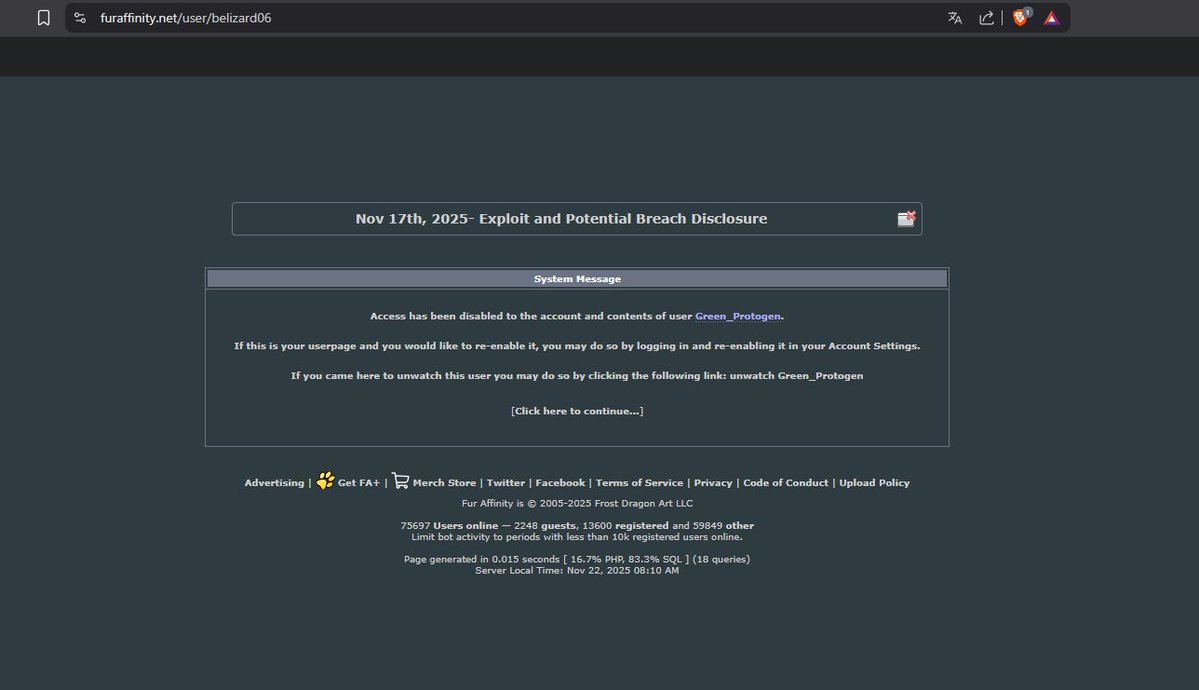
Task: Open the Exploit and Potential Breach Disclosure notice
Action: click(561, 219)
